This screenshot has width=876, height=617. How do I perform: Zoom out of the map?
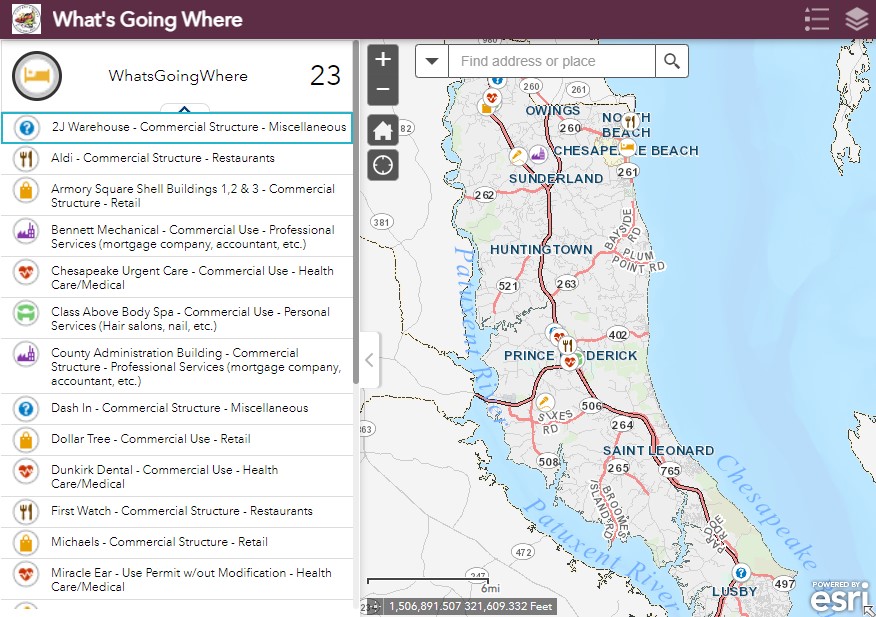[x=383, y=91]
